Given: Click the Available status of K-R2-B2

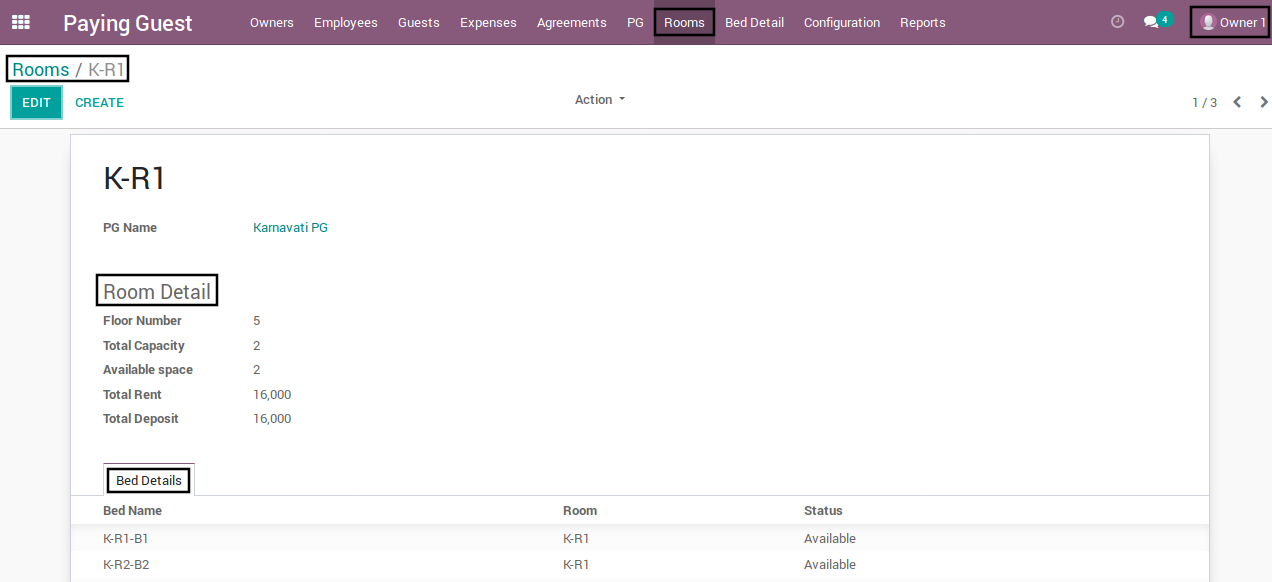Looking at the screenshot, I should click(x=830, y=565).
